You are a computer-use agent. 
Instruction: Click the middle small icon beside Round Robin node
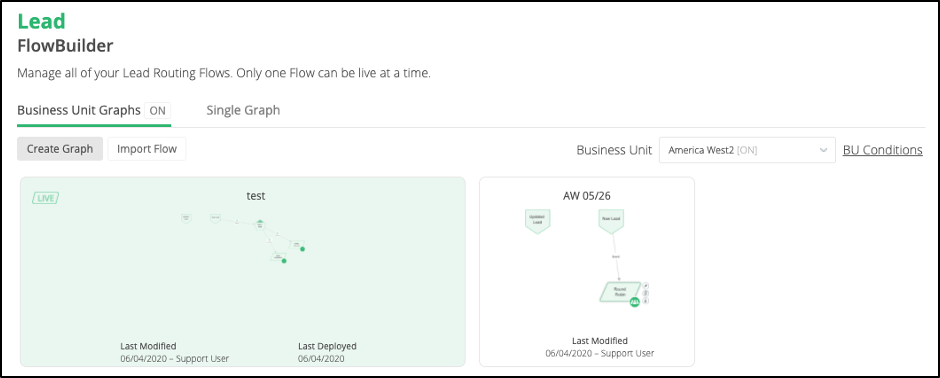(x=646, y=294)
